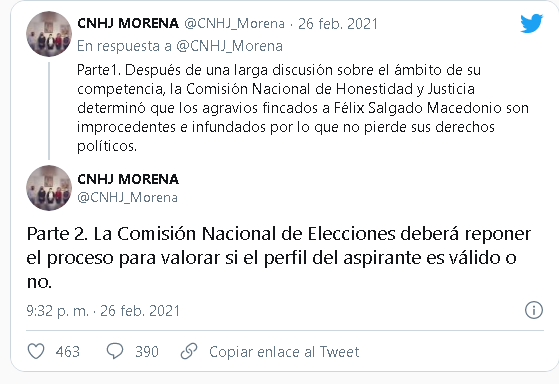
Task: Click the chain link copy icon
Action: tap(189, 351)
